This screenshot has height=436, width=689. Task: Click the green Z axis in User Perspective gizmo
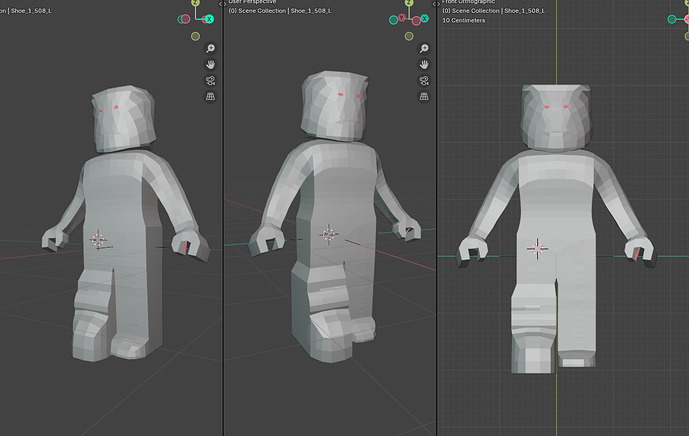click(x=409, y=3)
